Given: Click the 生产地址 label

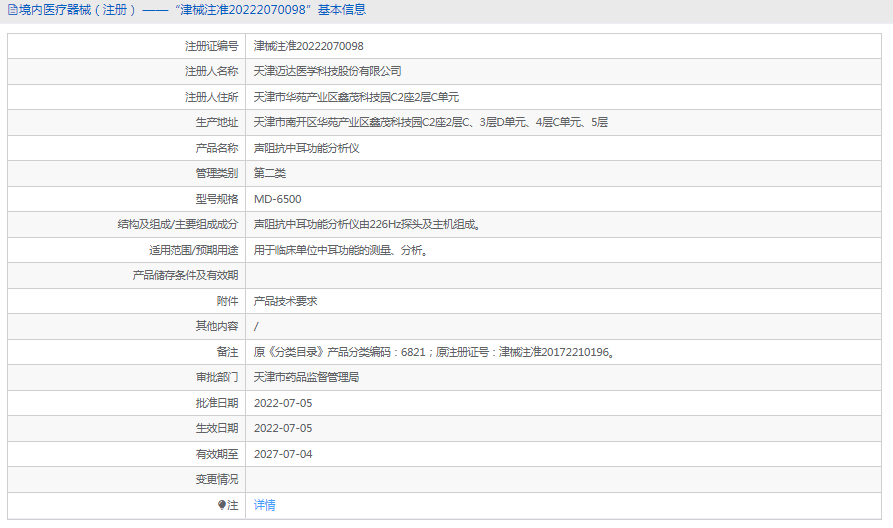Looking at the screenshot, I should pyautogui.click(x=216, y=122).
